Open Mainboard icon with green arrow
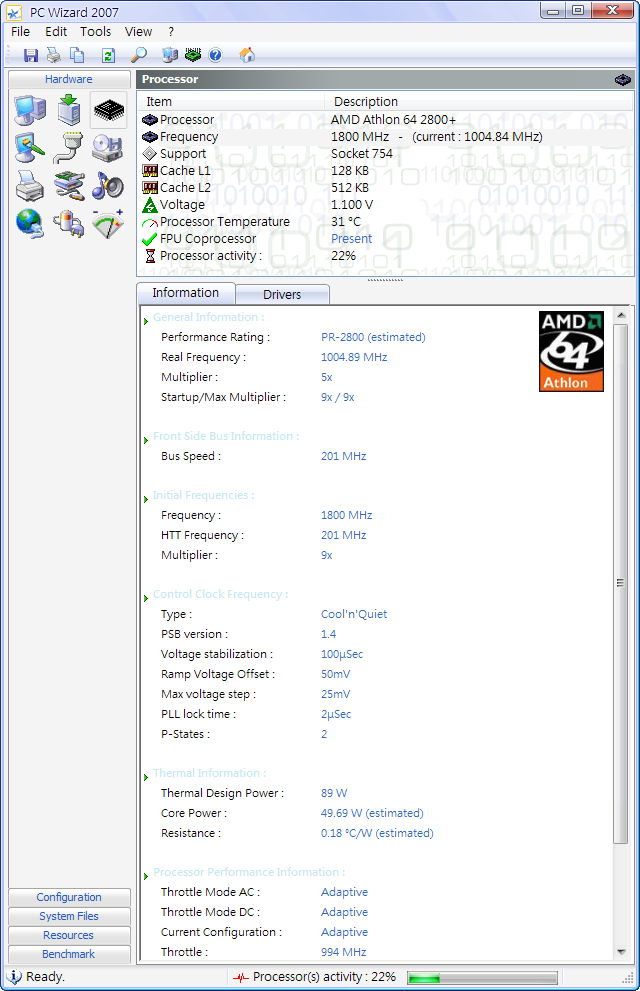Image resolution: width=640 pixels, height=991 pixels. pyautogui.click(x=69, y=110)
